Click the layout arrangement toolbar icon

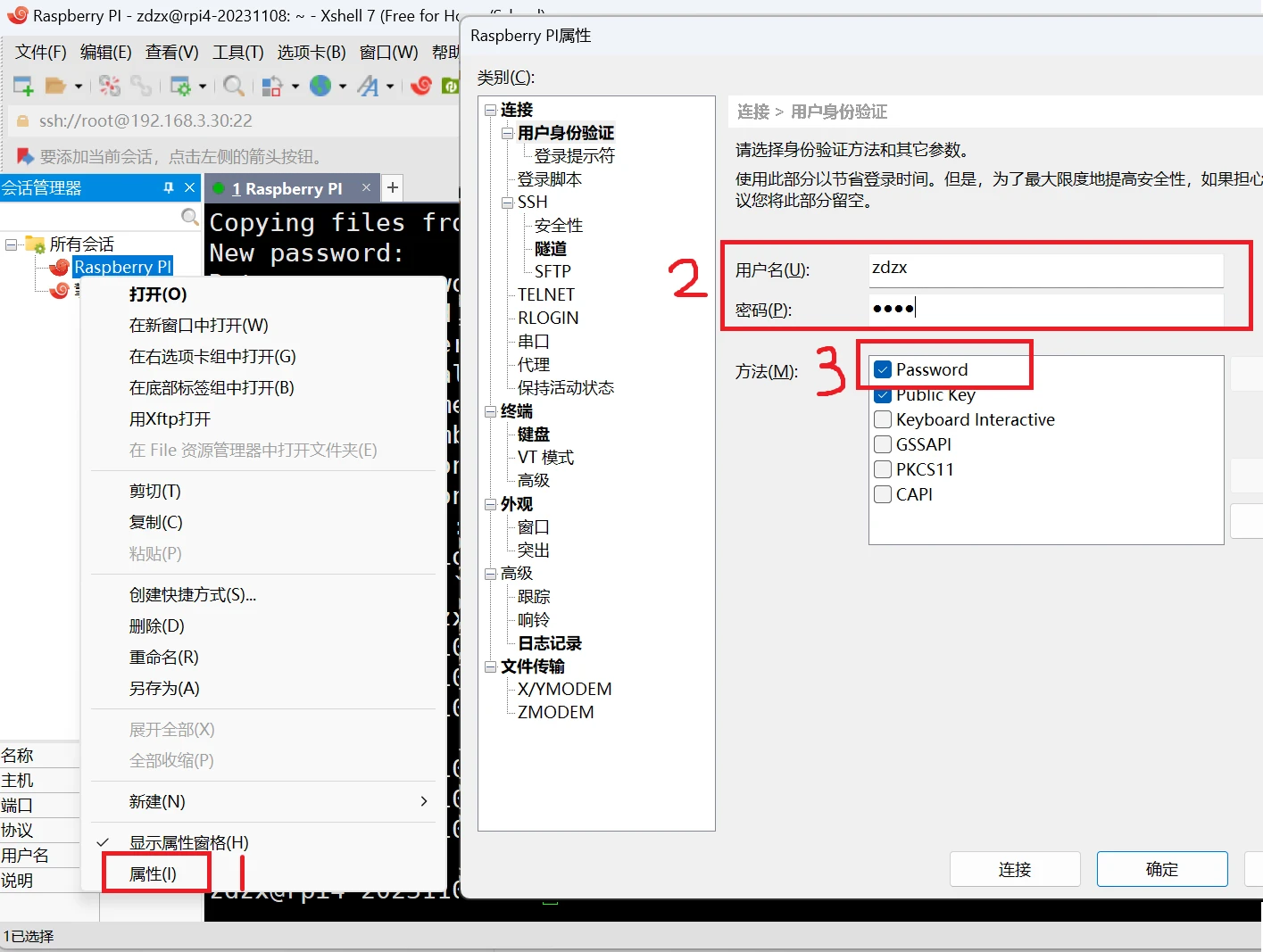point(272,86)
